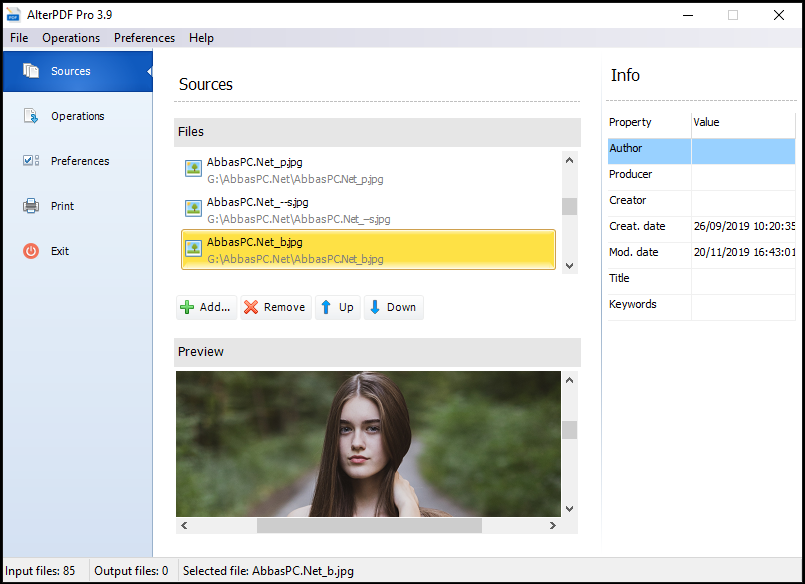This screenshot has width=805, height=584.
Task: Click the Remove button
Action: tap(276, 307)
